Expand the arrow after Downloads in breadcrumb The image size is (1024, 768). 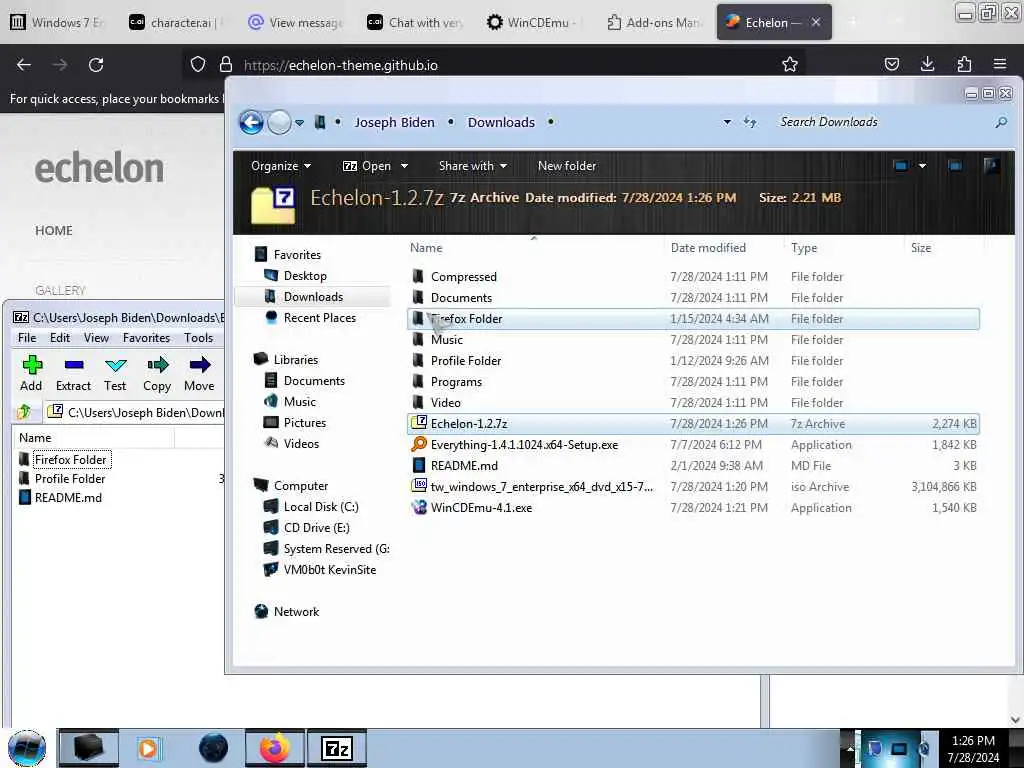tap(551, 122)
